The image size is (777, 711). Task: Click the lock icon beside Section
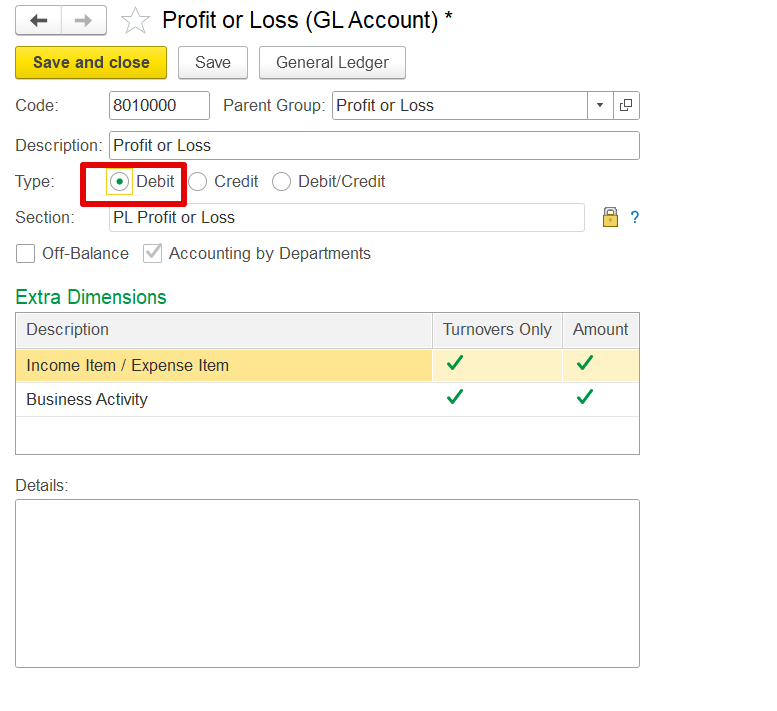point(610,217)
